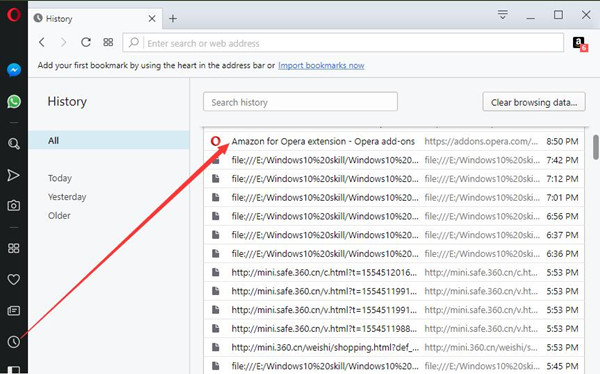Open My Flow arrow icon in sidebar
This screenshot has width=600, height=374.
coord(13,175)
